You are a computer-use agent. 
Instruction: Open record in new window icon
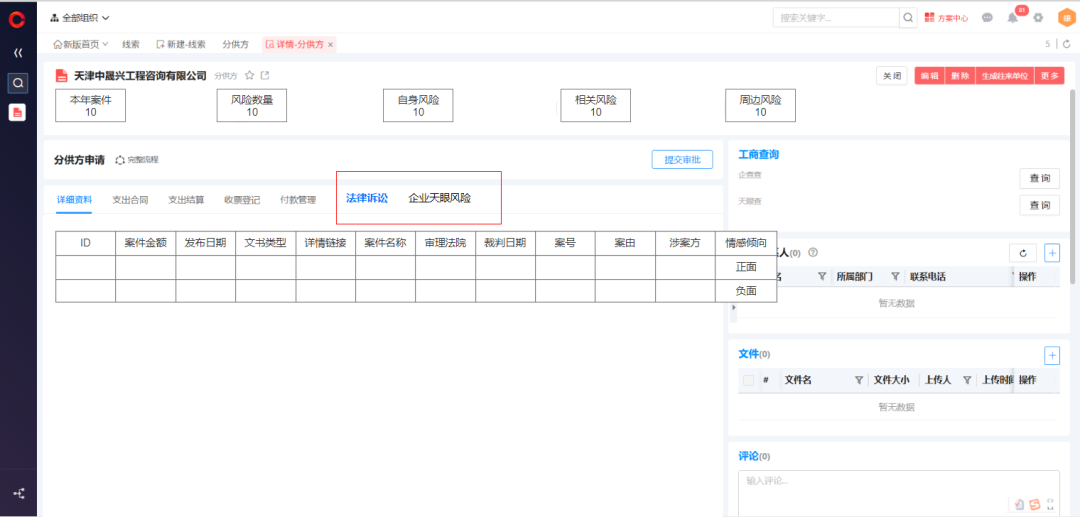pos(265,75)
